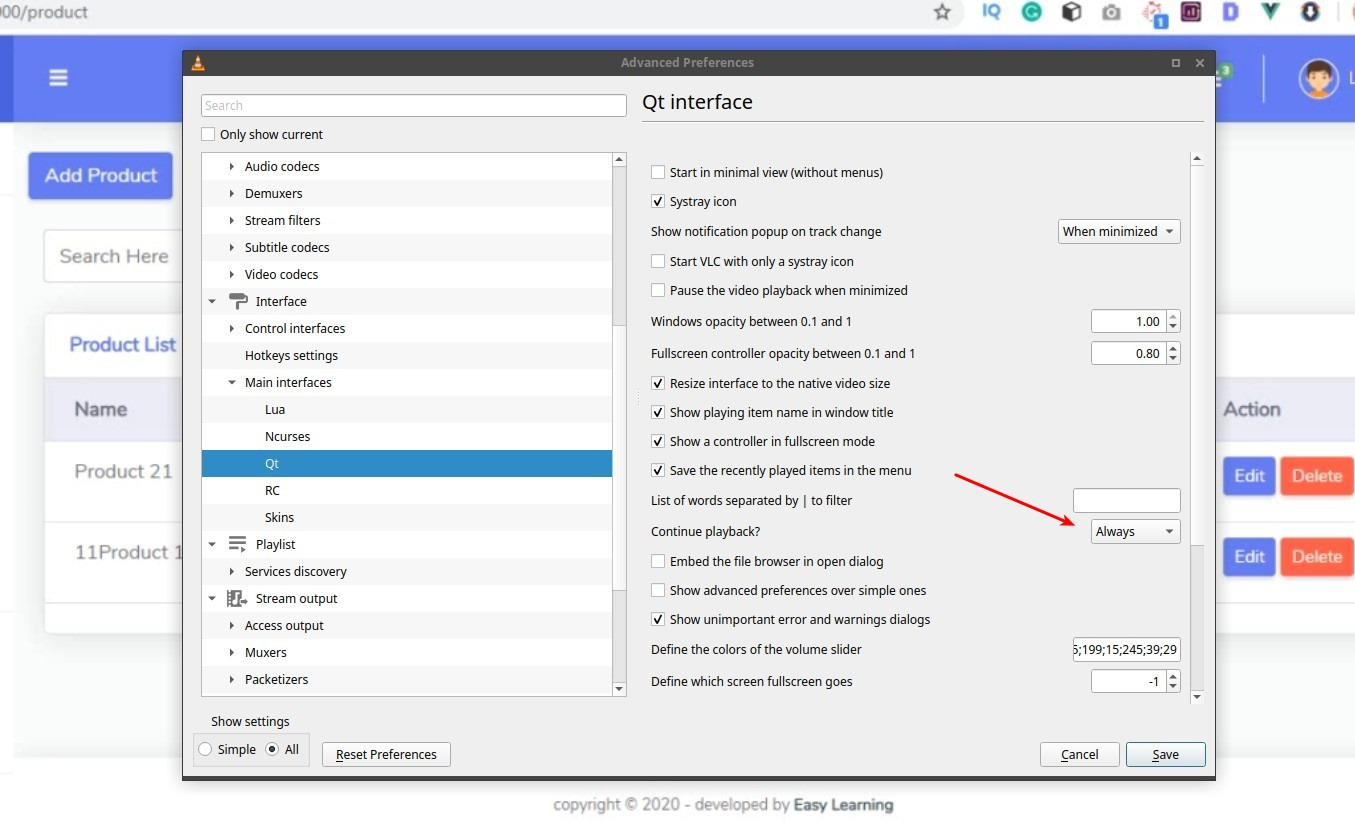Click the volume slider colors field
The height and width of the screenshot is (822, 1355).
[1127, 649]
